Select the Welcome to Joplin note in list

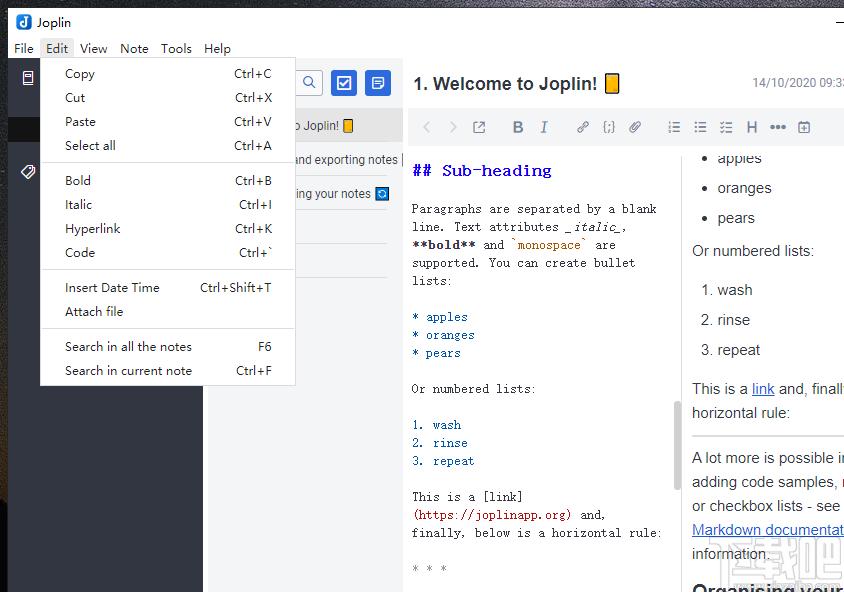pyautogui.click(x=349, y=125)
